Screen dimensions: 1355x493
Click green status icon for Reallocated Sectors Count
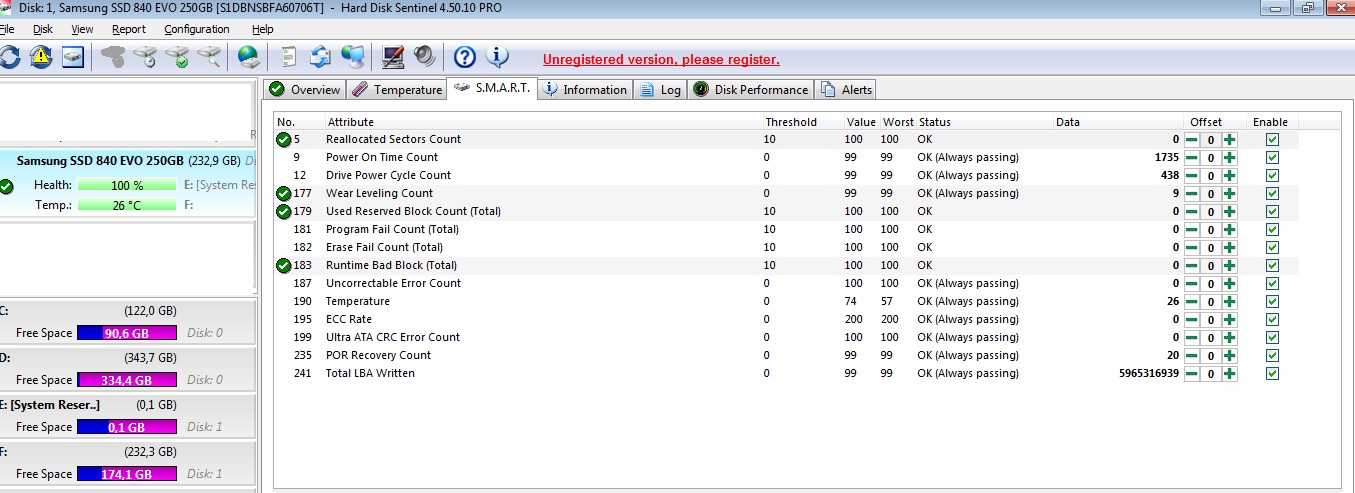(x=284, y=139)
